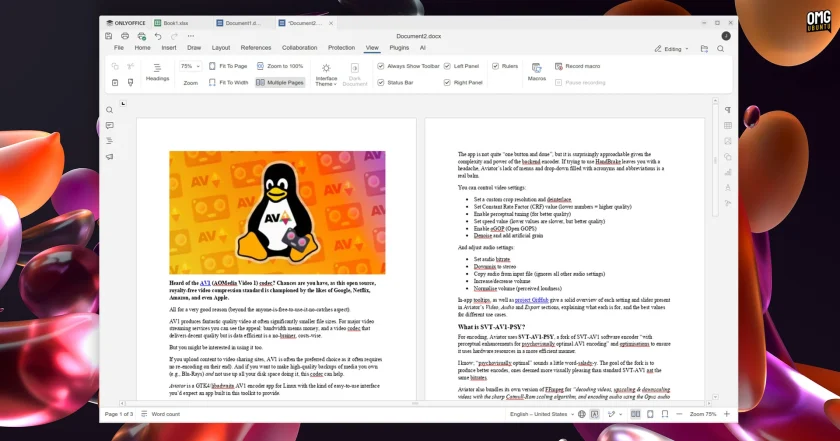Close the Document2 tab

click(331, 23)
